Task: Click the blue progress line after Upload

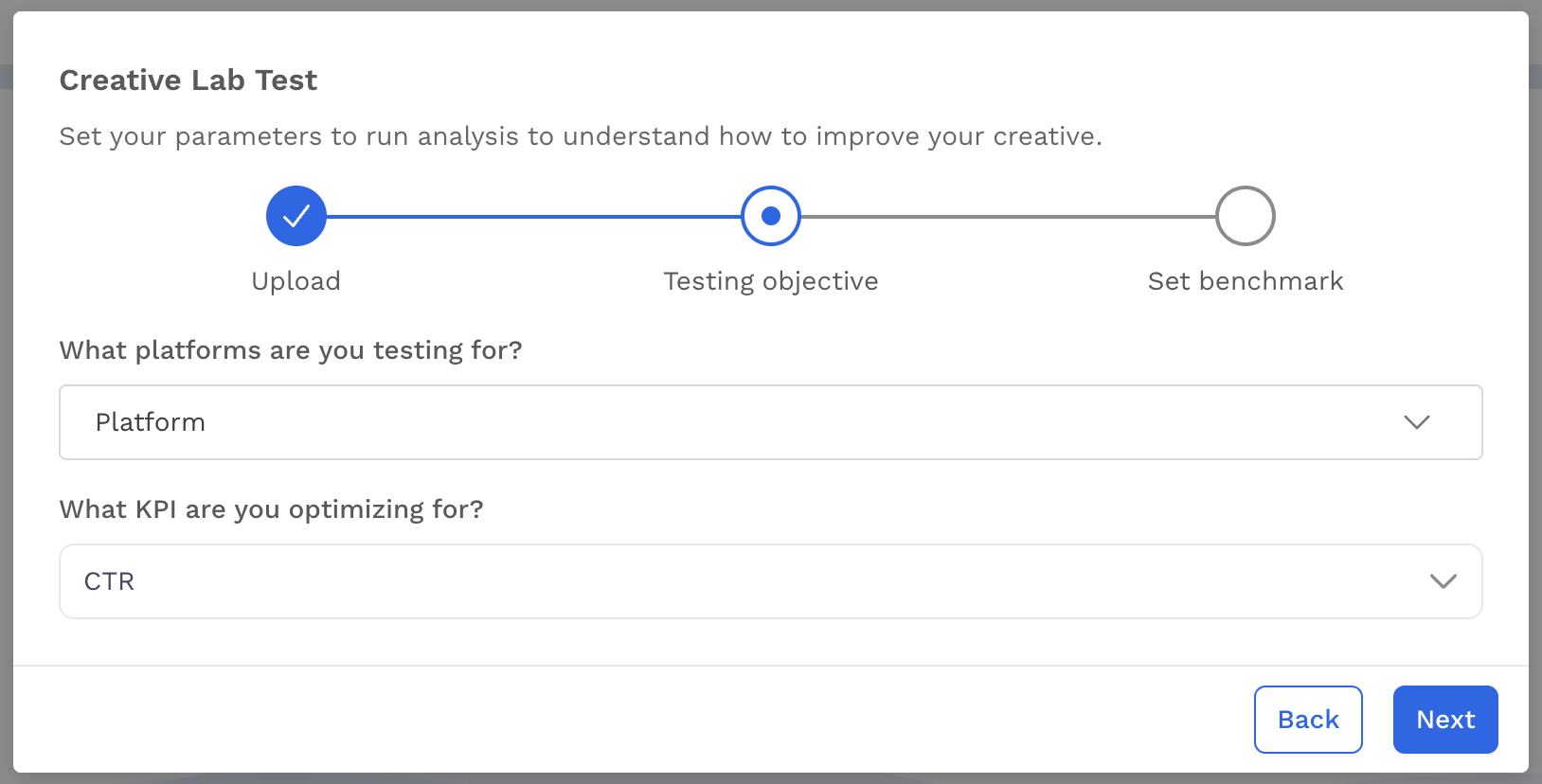Action: click(533, 217)
